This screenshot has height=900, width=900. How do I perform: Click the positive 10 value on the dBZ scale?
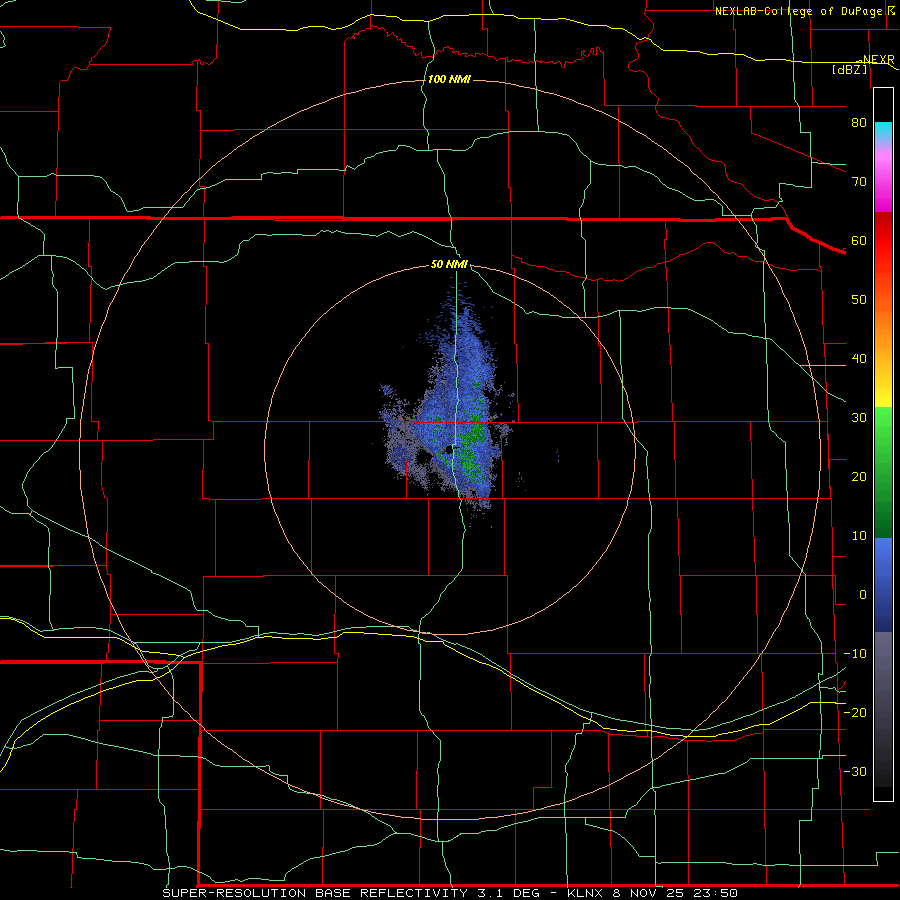[859, 536]
